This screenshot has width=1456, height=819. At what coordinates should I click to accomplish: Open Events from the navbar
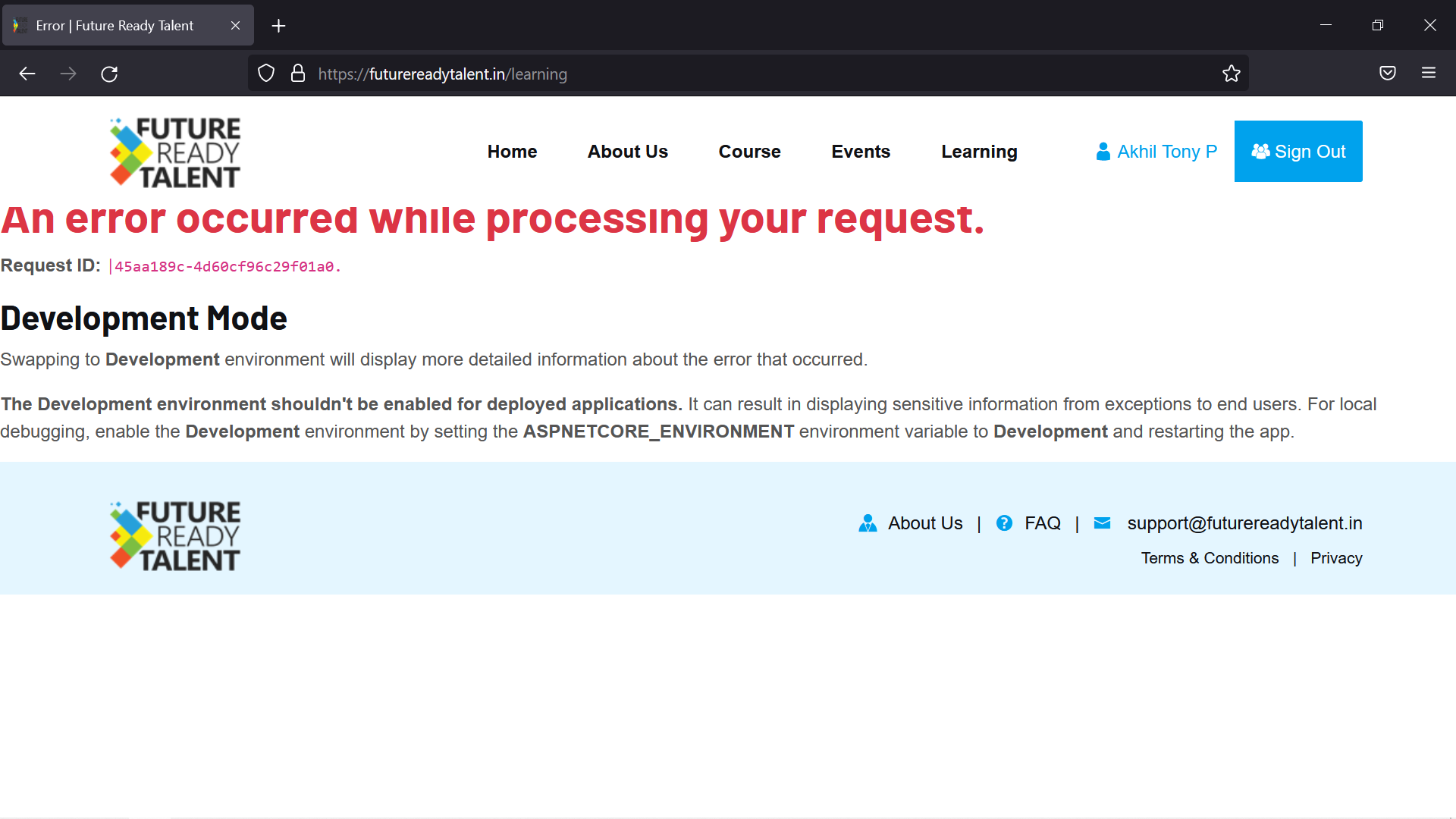861,152
